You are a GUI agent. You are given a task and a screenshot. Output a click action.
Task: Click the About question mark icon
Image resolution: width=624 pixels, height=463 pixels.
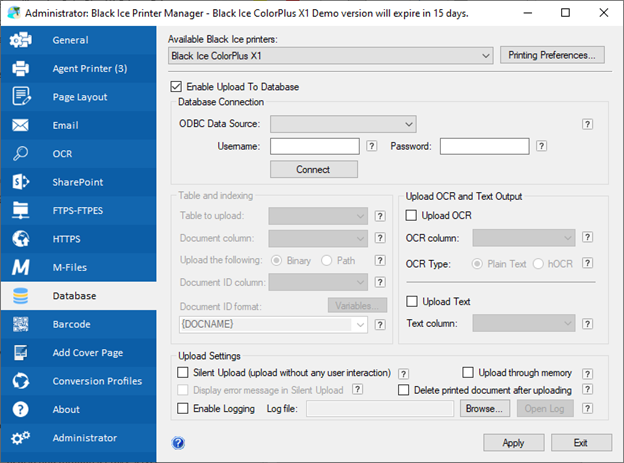[20, 409]
